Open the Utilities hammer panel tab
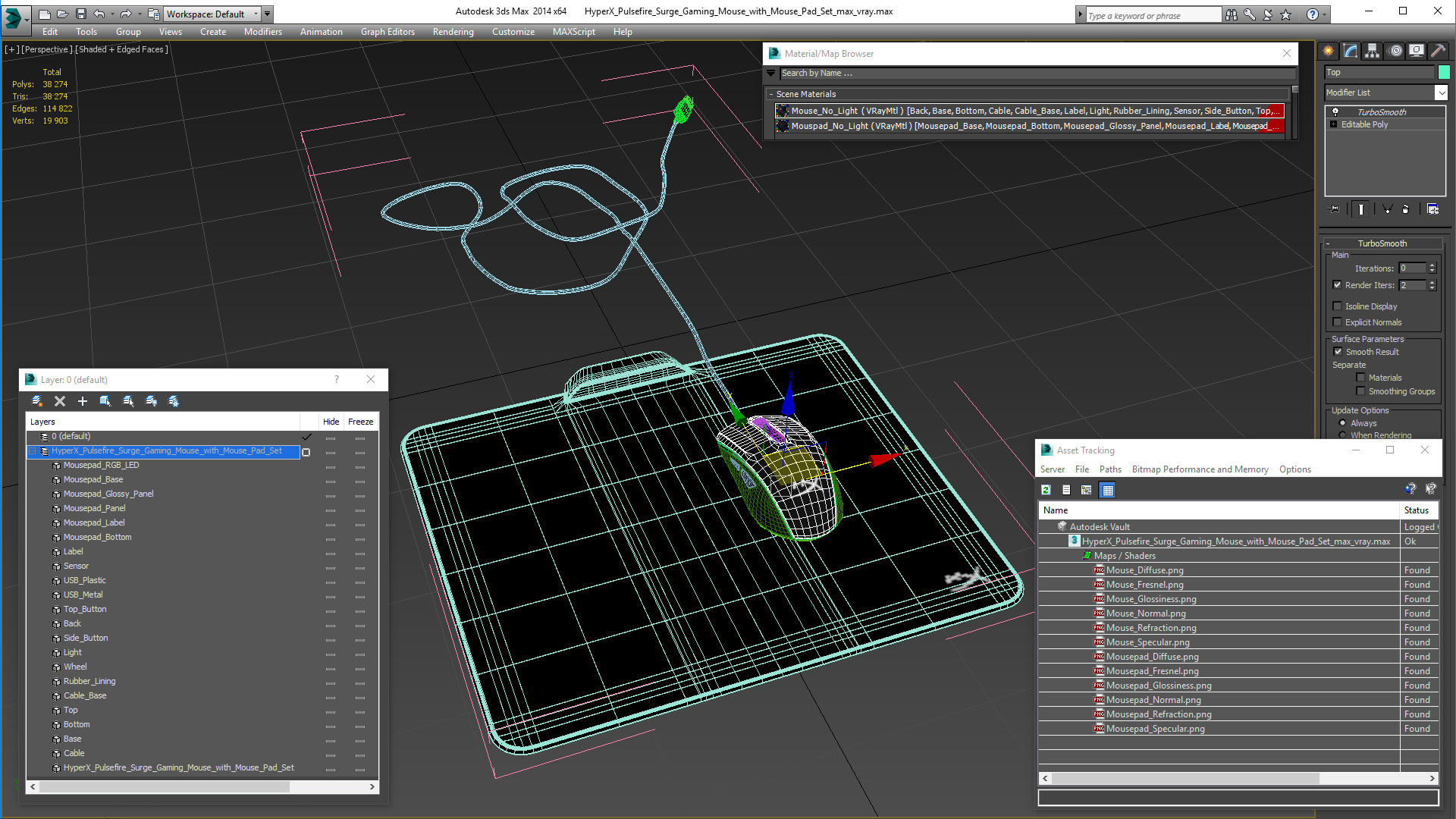 1439,51
